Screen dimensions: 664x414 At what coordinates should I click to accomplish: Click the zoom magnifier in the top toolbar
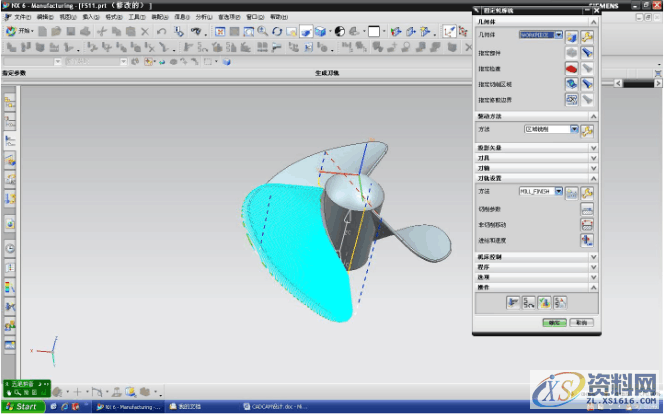point(262,32)
